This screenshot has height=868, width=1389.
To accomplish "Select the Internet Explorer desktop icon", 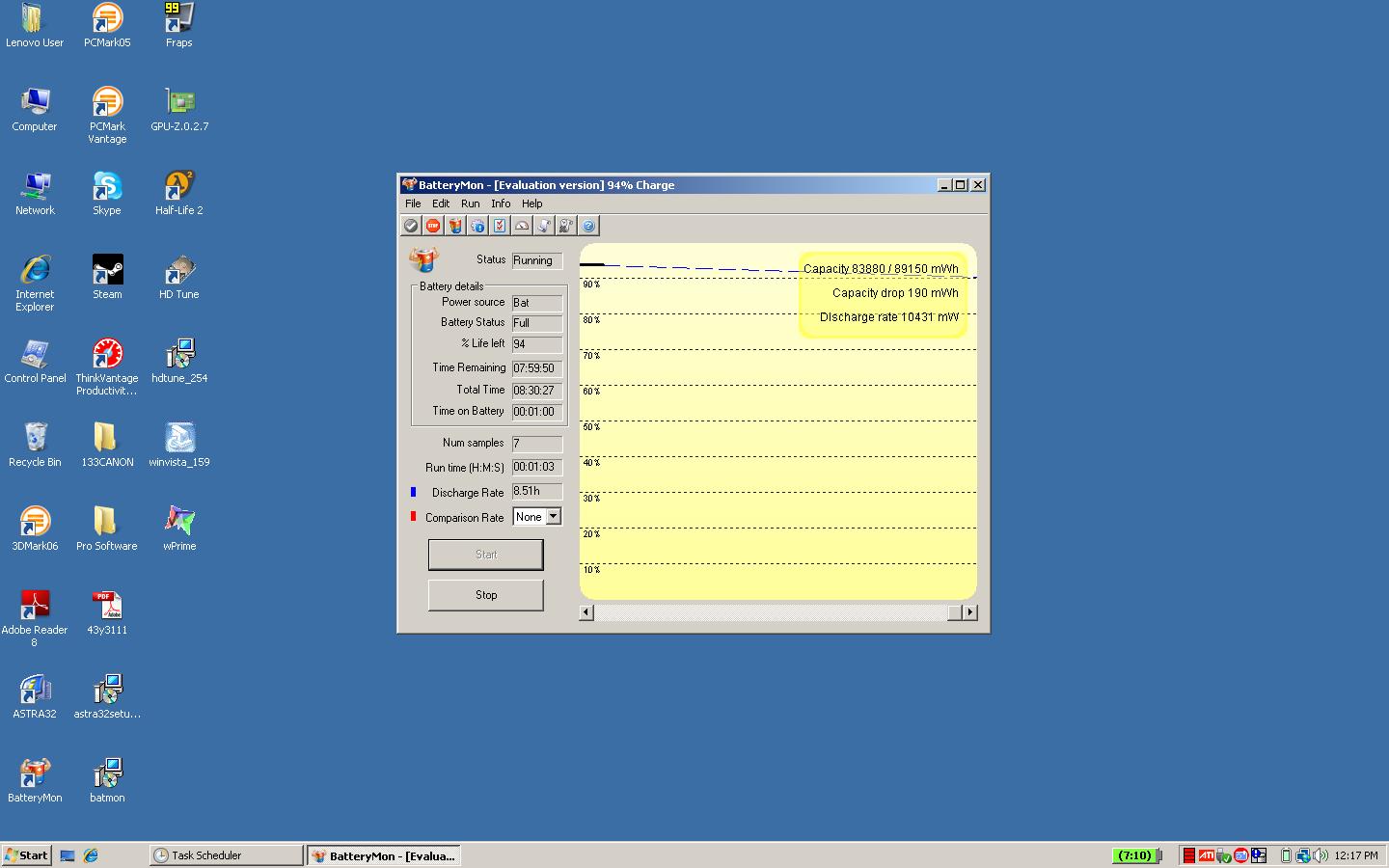I will [x=35, y=284].
